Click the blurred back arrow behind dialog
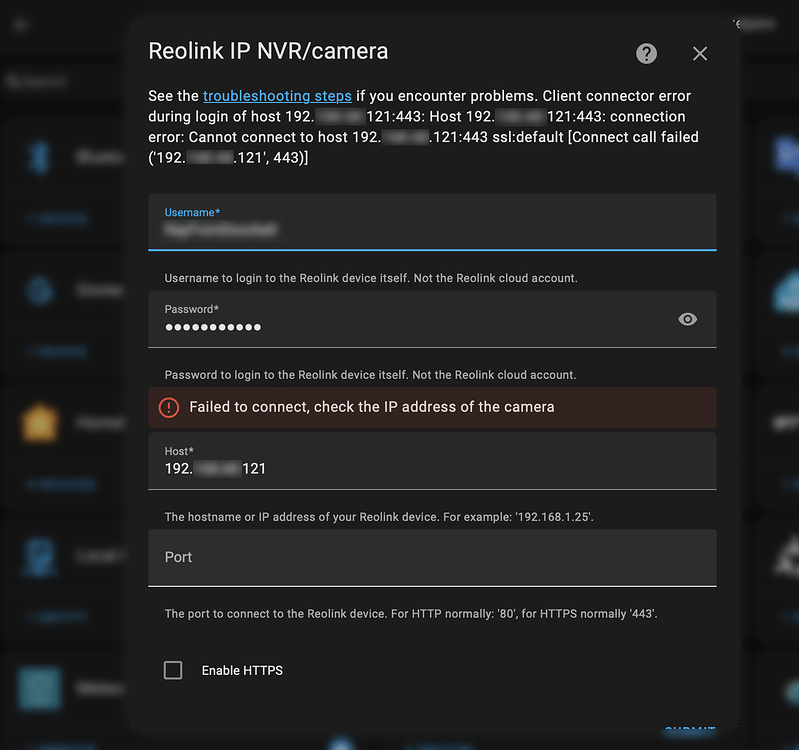799x750 pixels. pos(22,24)
